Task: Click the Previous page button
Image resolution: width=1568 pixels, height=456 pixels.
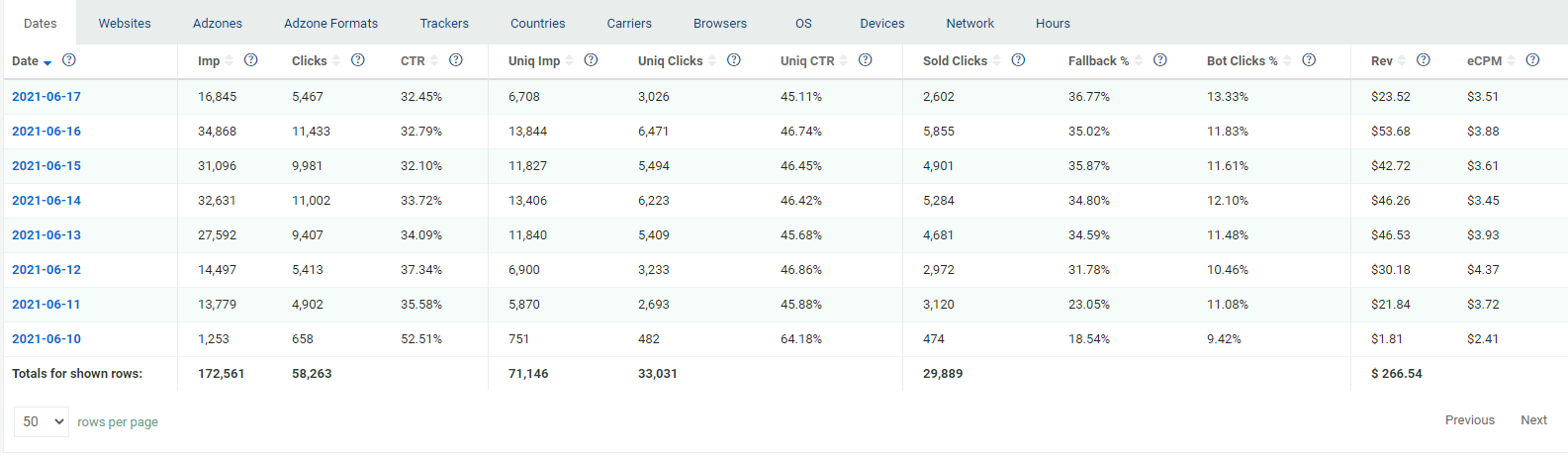Action: [x=1469, y=420]
